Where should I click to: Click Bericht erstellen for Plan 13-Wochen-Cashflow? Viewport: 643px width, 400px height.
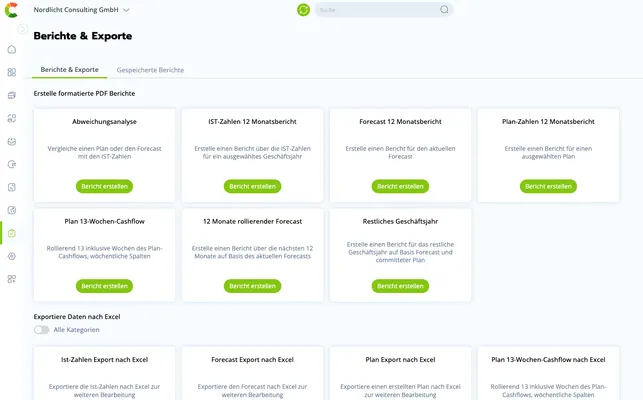click(105, 286)
